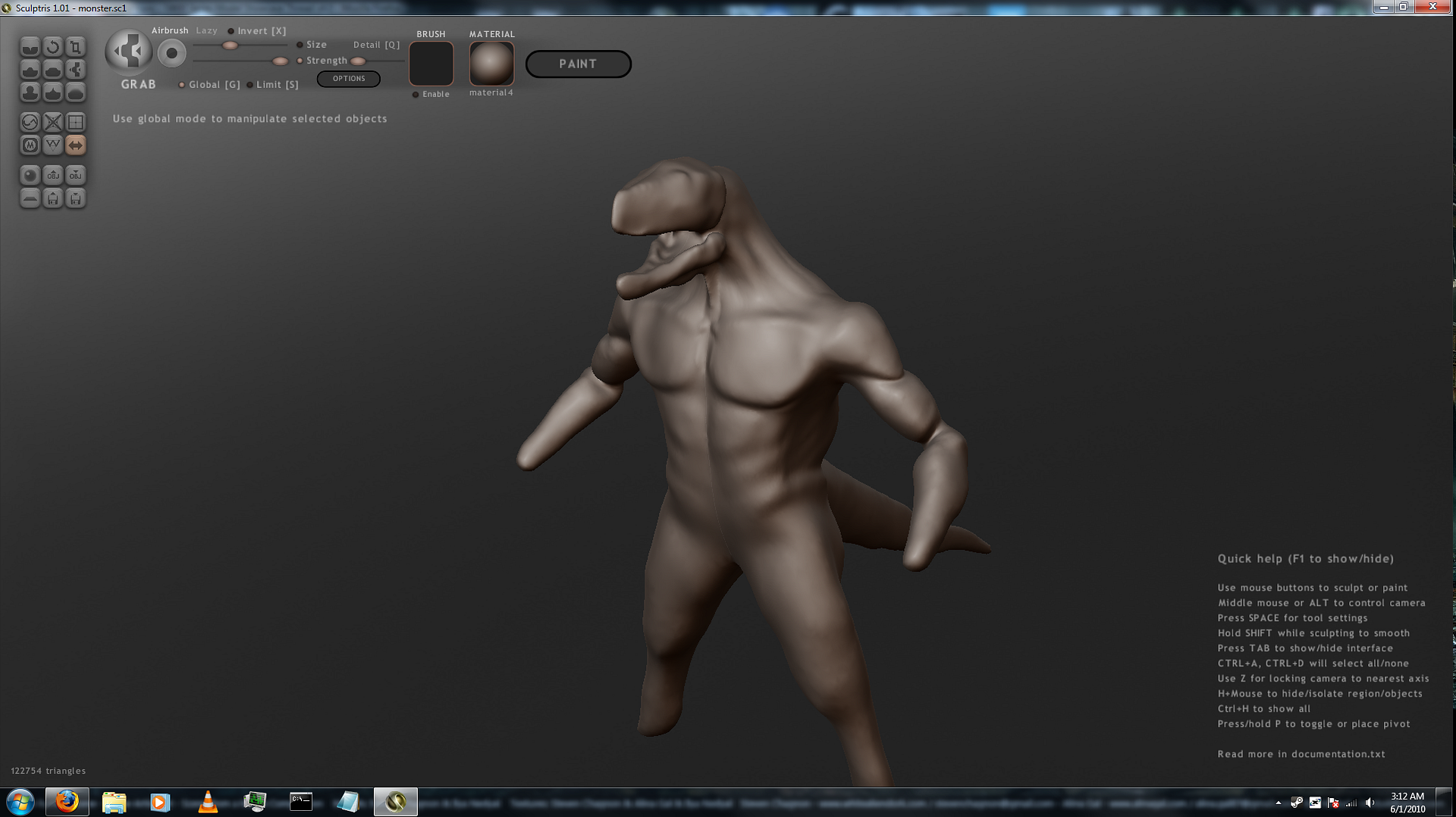1456x817 pixels.
Task: Click 'Read more in documentation.txt' text
Action: 1301,754
